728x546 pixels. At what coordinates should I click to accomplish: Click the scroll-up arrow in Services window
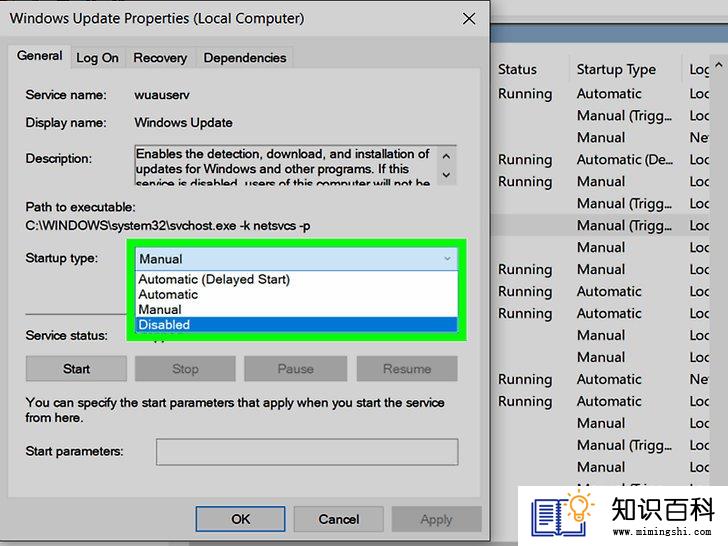click(719, 65)
